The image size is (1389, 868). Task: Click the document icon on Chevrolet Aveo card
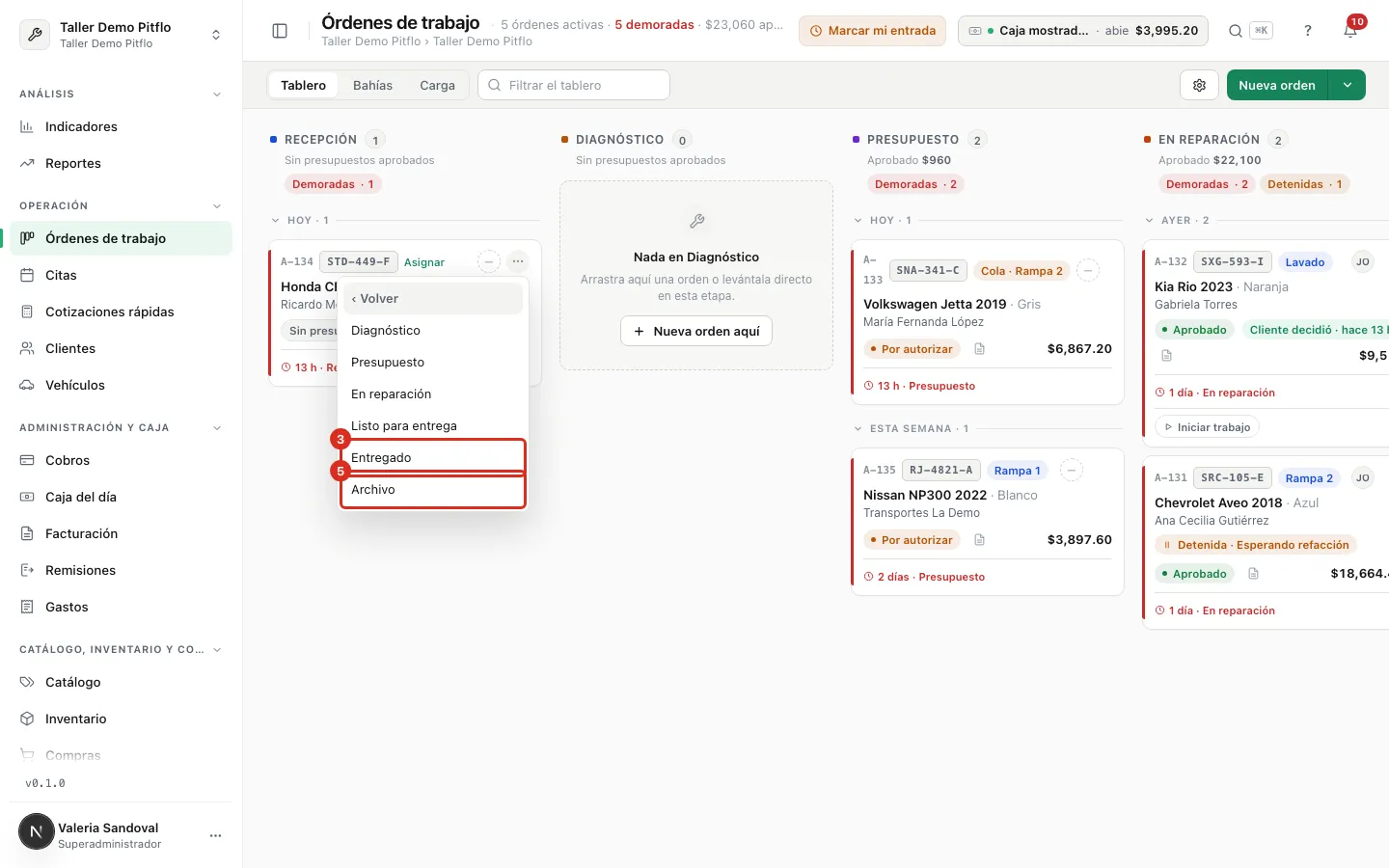point(1253,574)
